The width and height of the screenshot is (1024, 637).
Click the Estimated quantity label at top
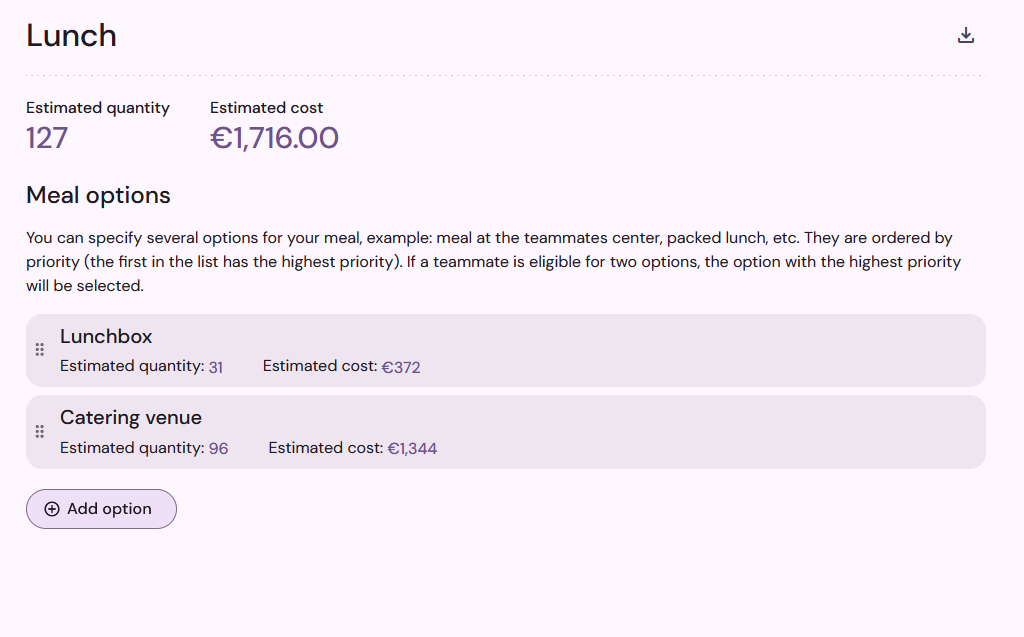point(98,108)
